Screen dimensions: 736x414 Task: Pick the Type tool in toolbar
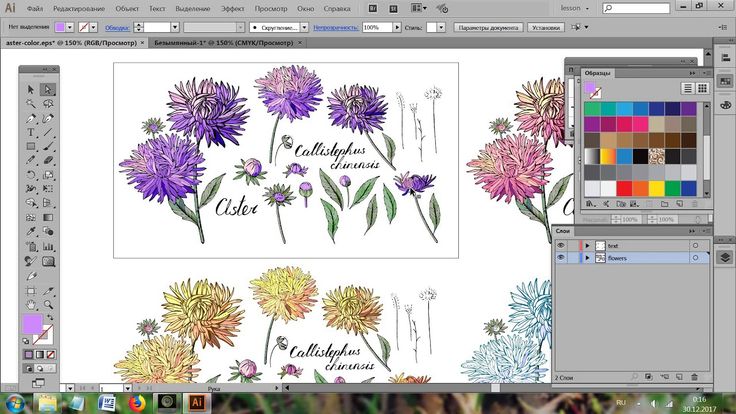point(31,132)
